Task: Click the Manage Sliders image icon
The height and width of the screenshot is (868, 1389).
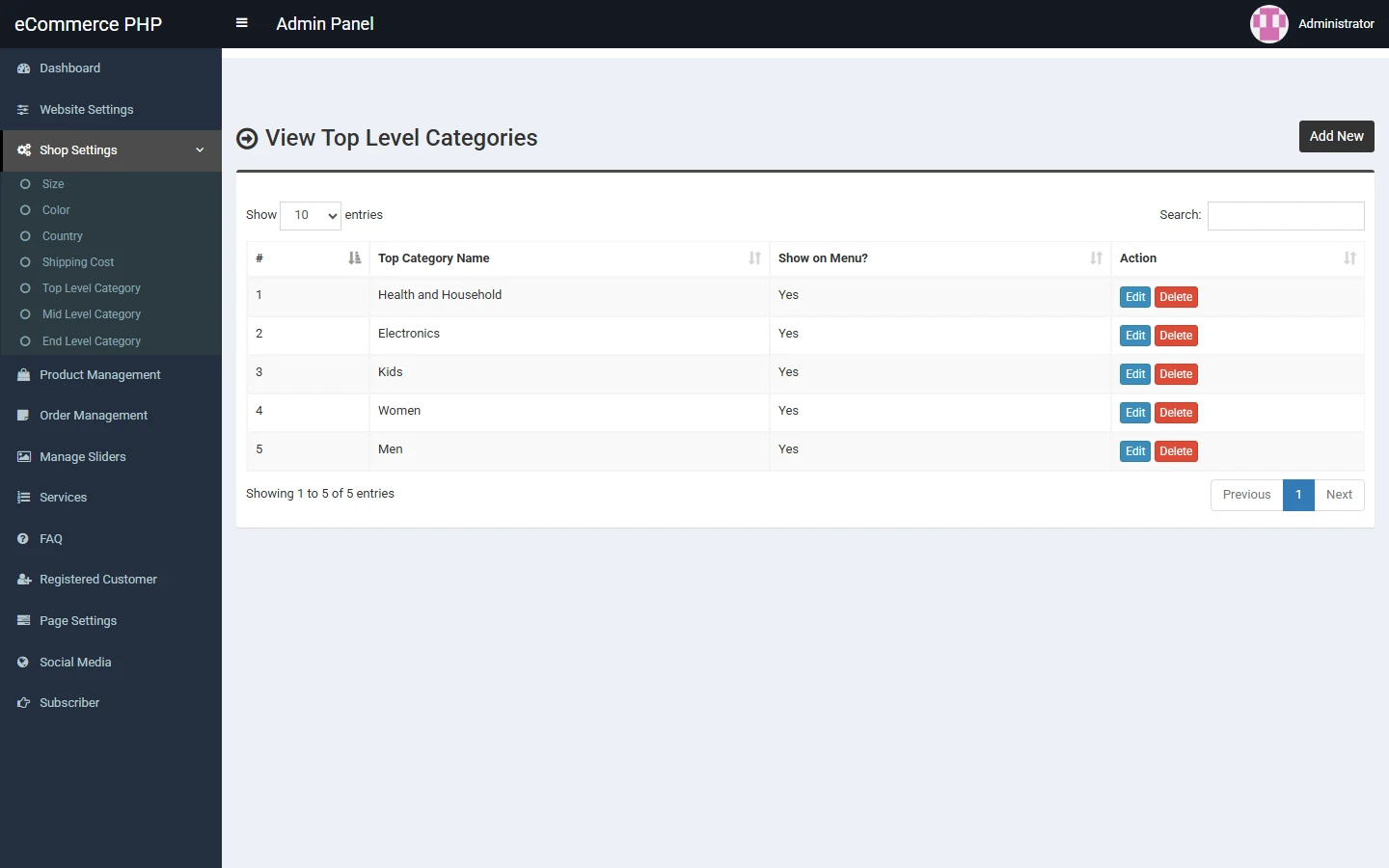Action: coord(24,457)
